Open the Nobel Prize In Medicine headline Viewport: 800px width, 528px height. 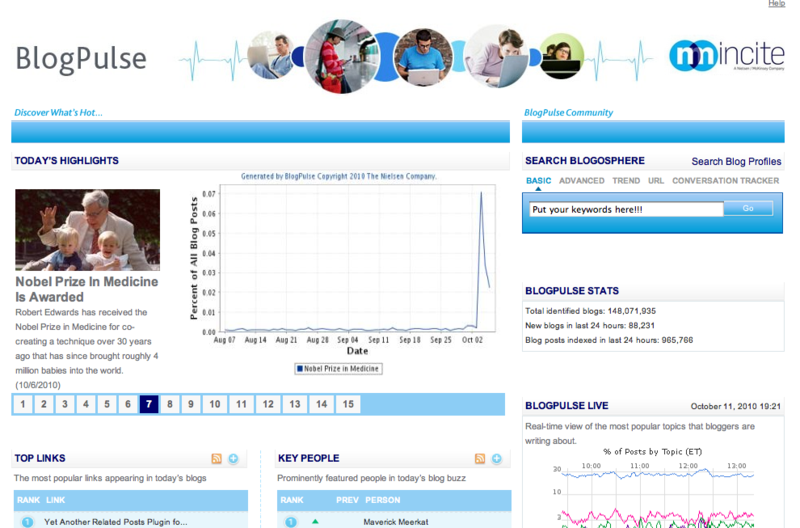(87, 289)
